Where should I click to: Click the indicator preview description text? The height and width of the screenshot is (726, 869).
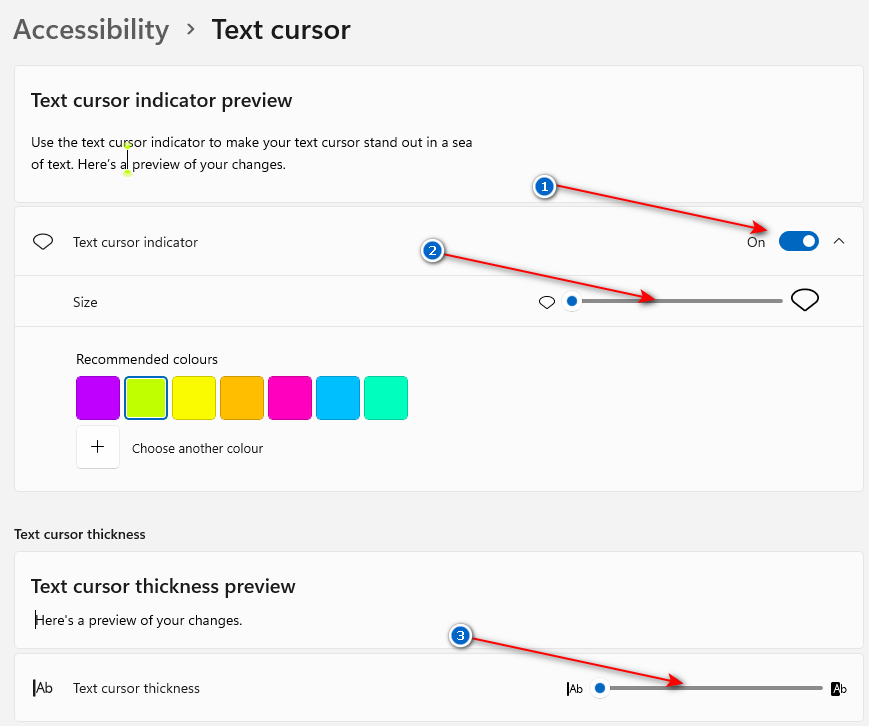[252, 154]
